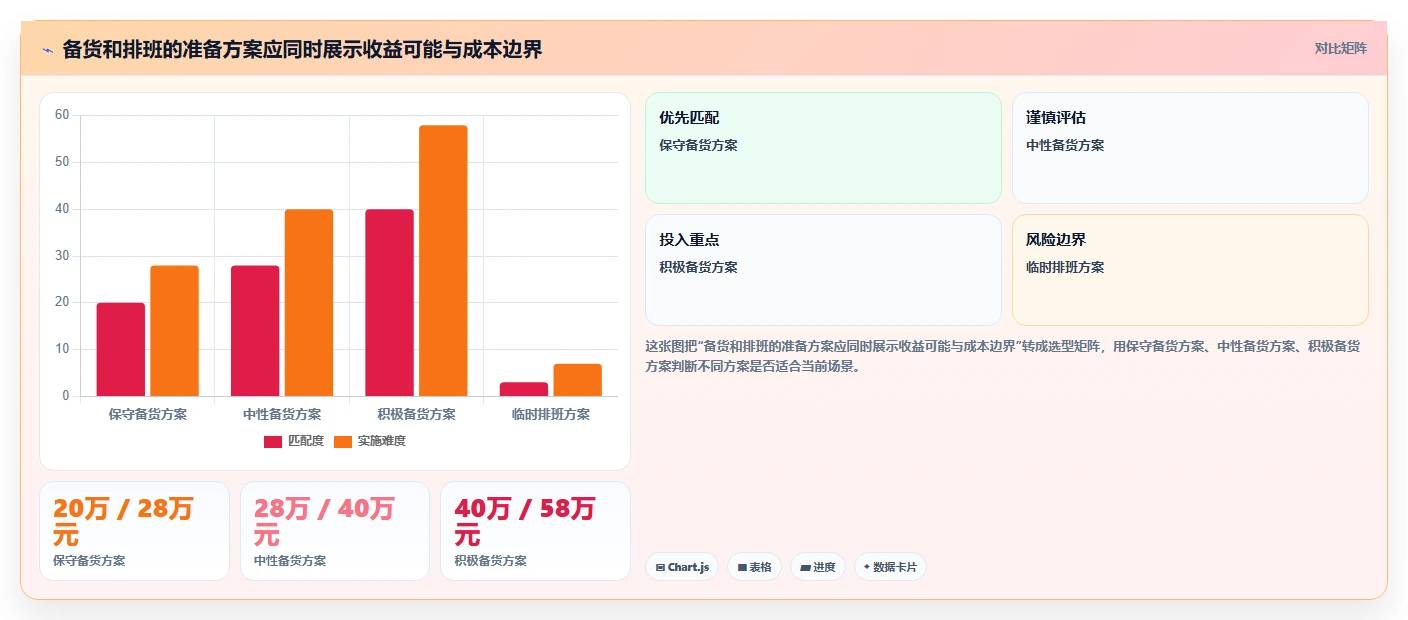Click the icon inside Chart.js chip
The image size is (1408, 620).
(x=660, y=567)
